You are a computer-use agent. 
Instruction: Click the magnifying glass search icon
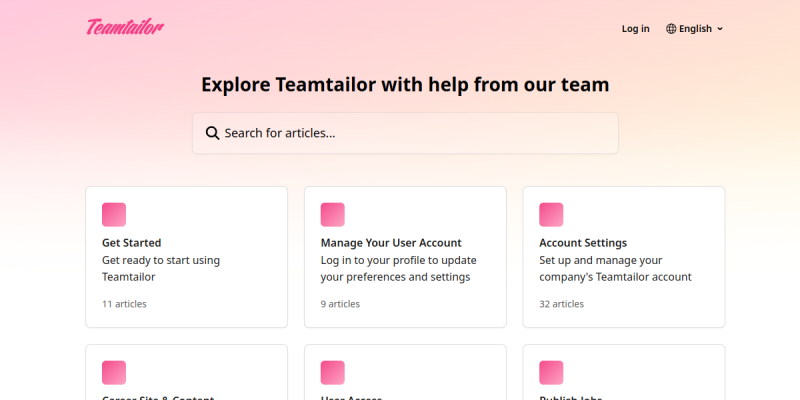pos(212,133)
